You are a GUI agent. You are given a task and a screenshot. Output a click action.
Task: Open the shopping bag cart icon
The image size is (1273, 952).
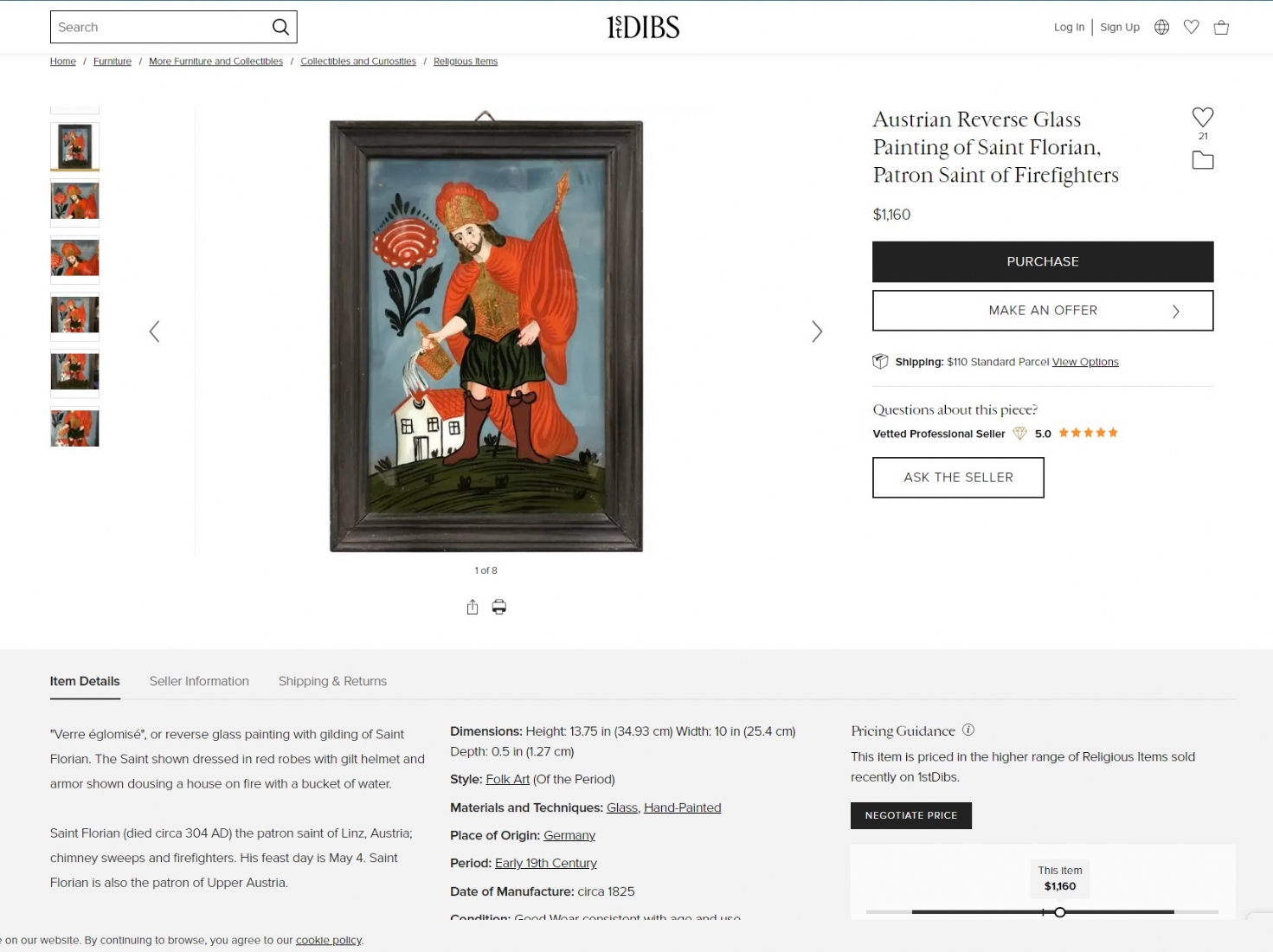tap(1221, 27)
